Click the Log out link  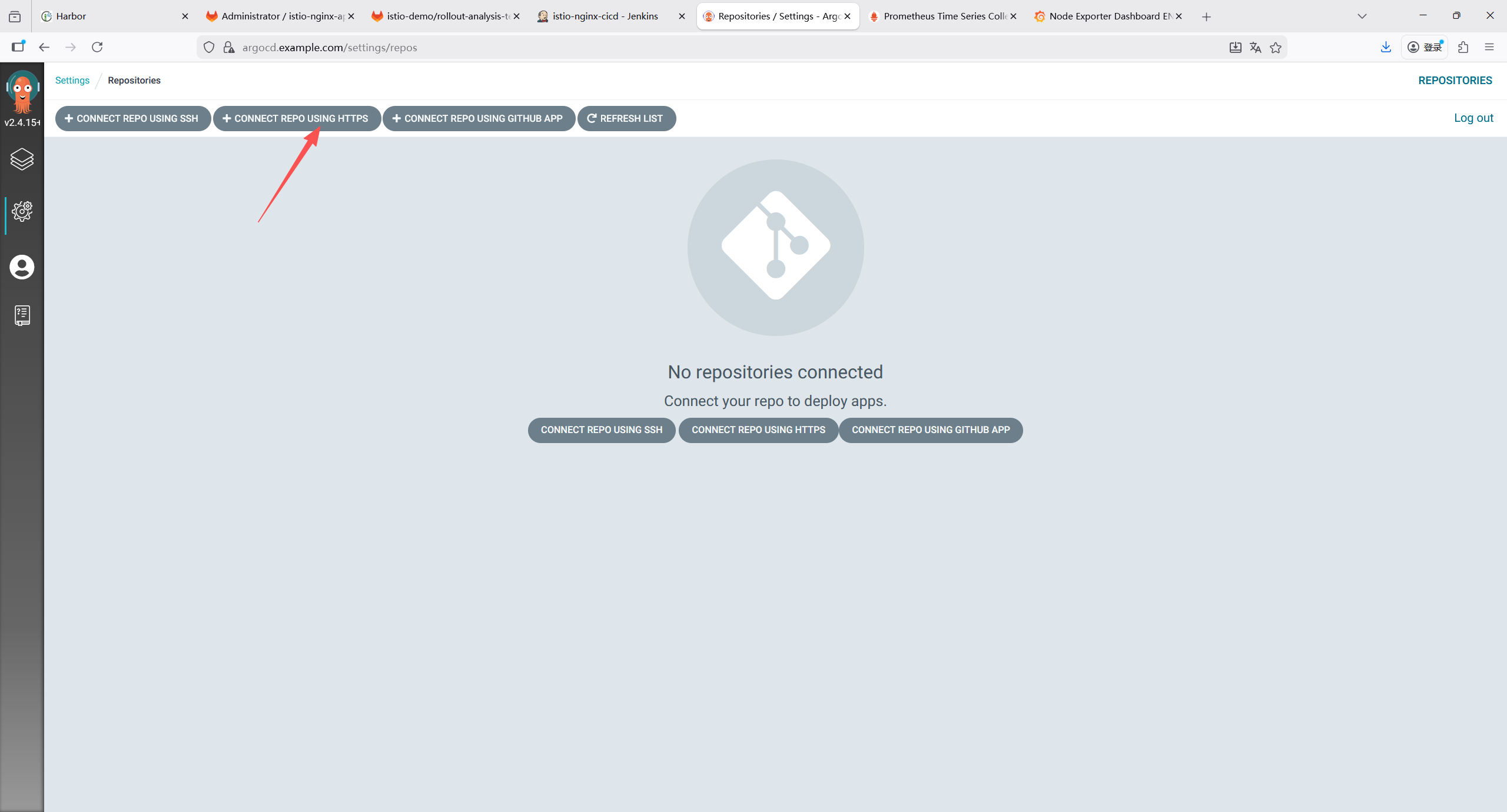tap(1473, 118)
